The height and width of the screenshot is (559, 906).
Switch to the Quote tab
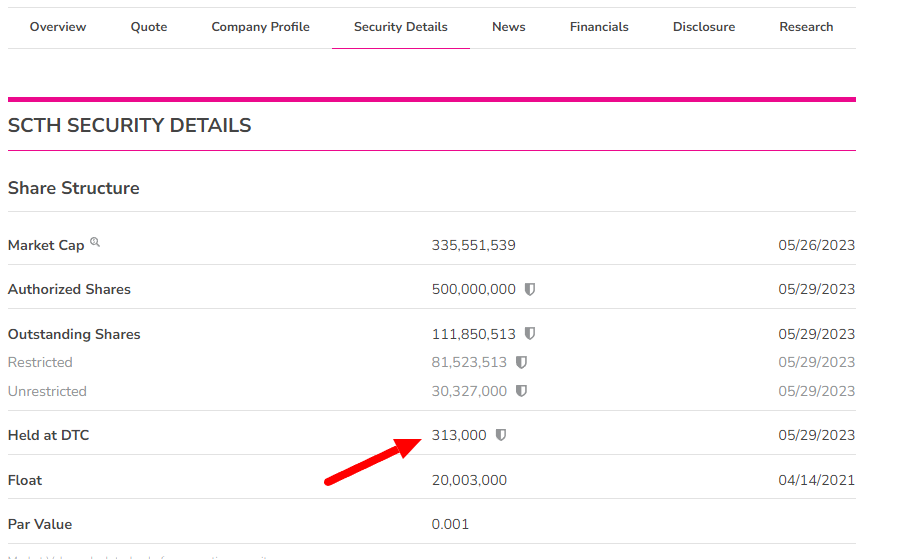coord(149,27)
